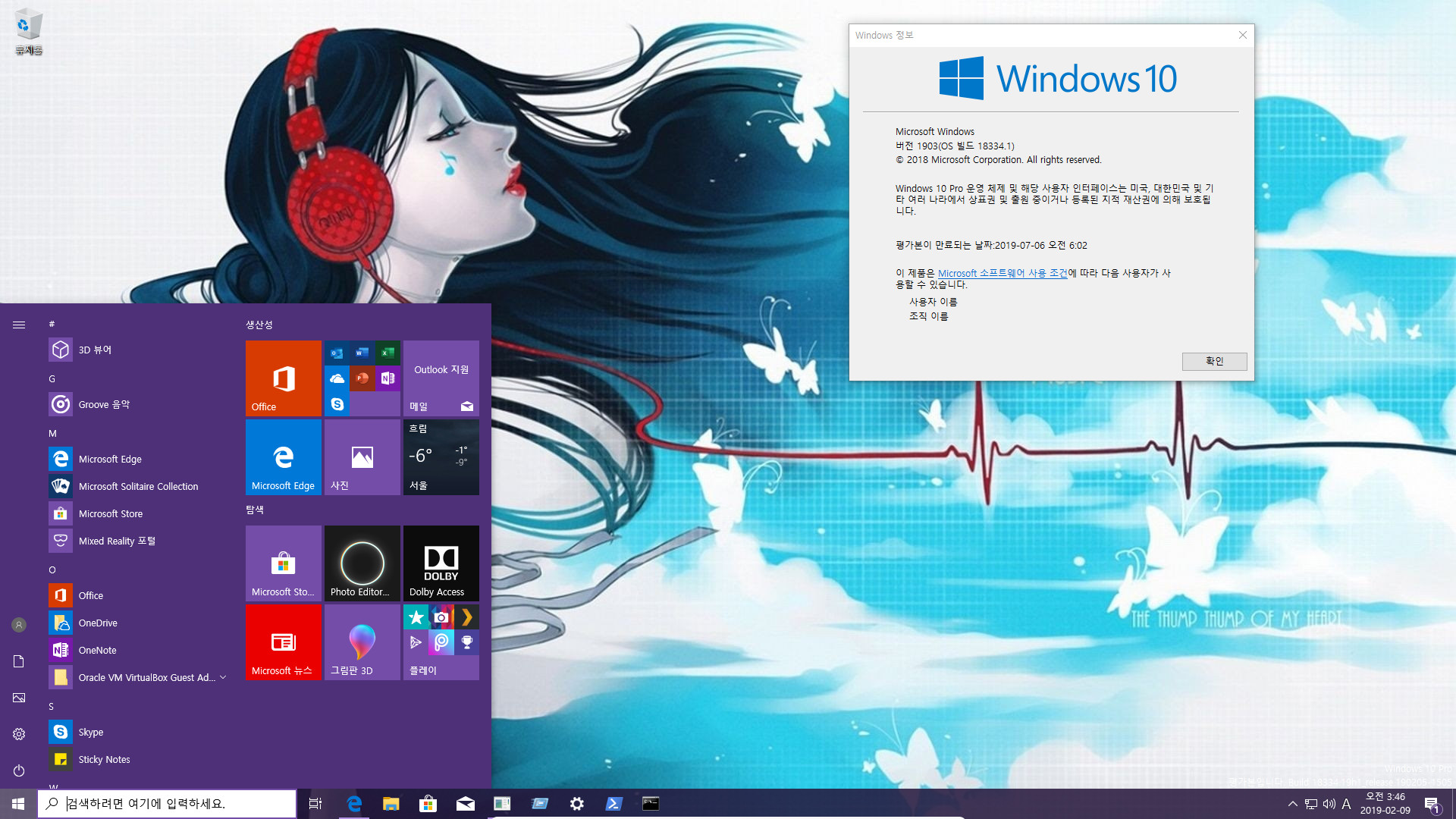
Task: Open Edge from the taskbar
Action: 354,804
